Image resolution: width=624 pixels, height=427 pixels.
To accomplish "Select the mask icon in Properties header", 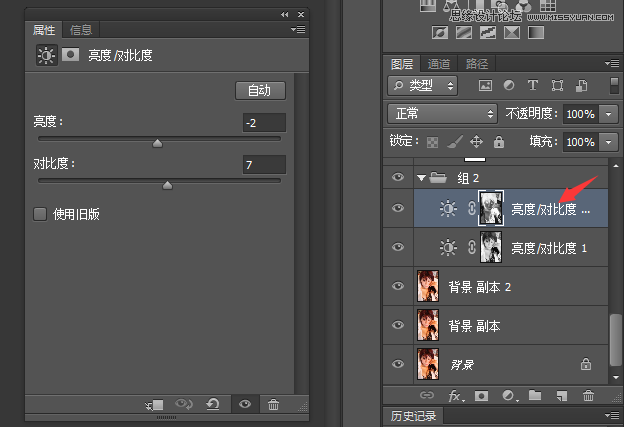I will (x=70, y=55).
